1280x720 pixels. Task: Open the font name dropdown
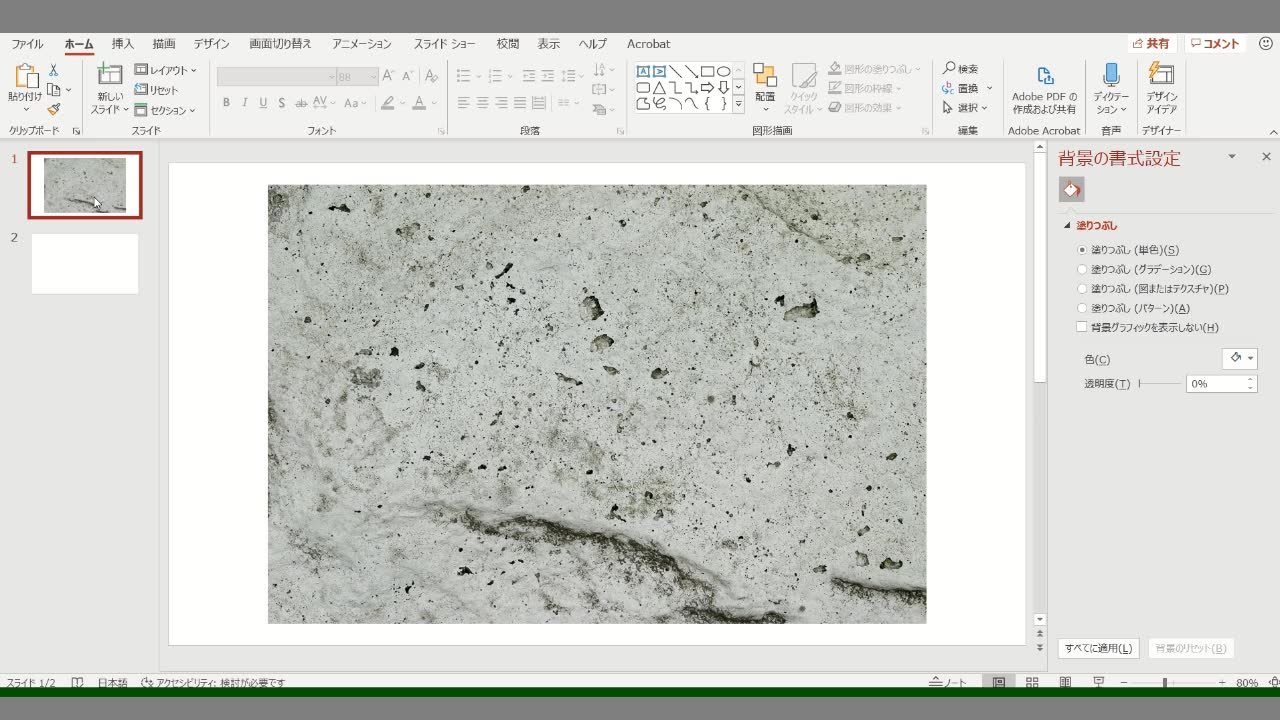[331, 77]
